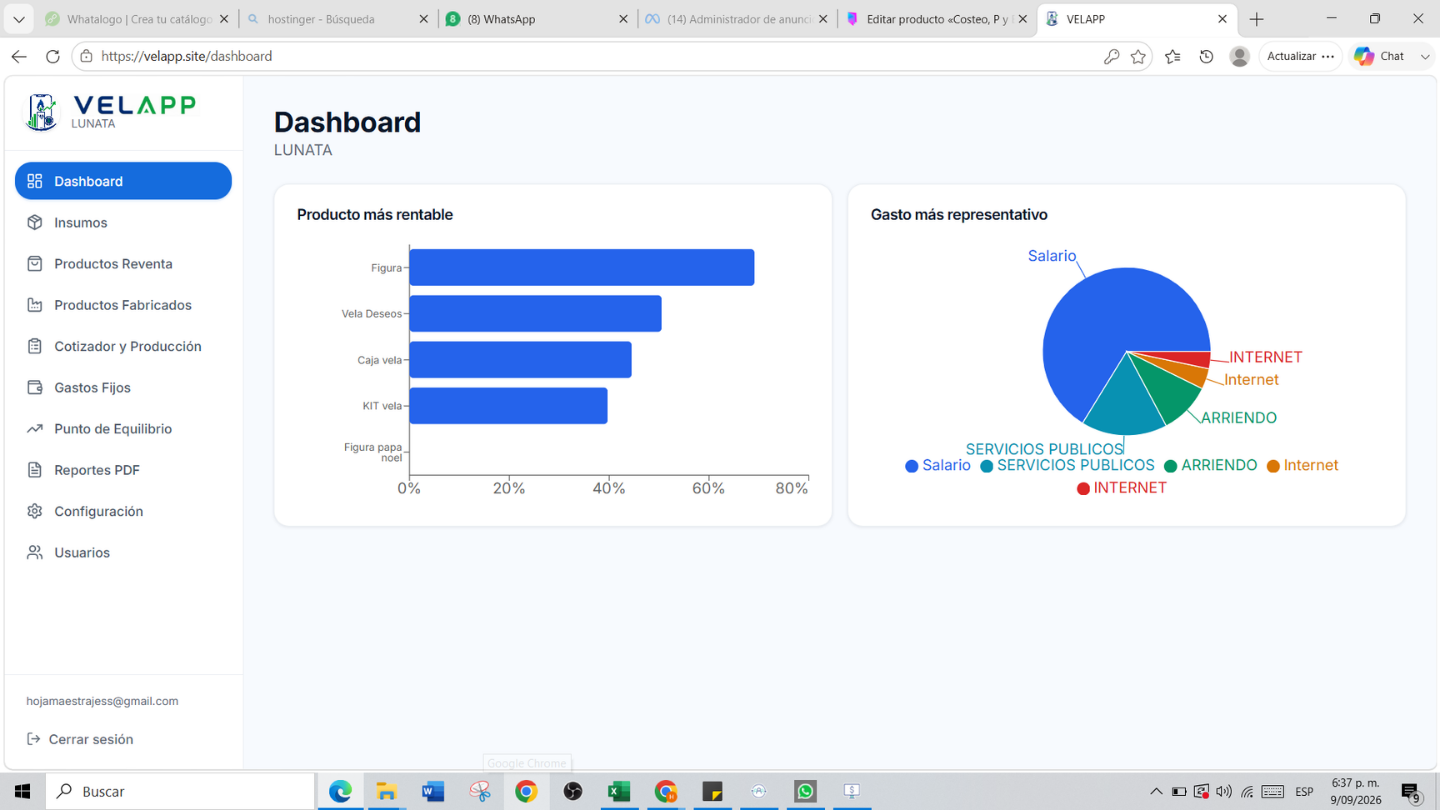Open Gastos Fijos wallet icon

pyautogui.click(x=35, y=387)
